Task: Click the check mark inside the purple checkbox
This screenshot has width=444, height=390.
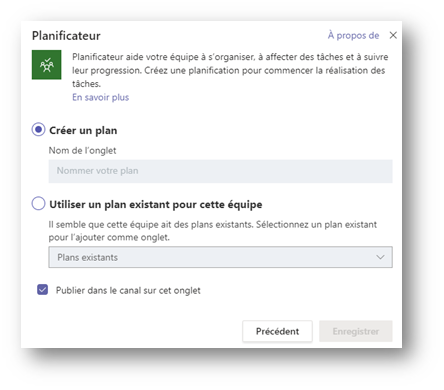Action: point(42,290)
